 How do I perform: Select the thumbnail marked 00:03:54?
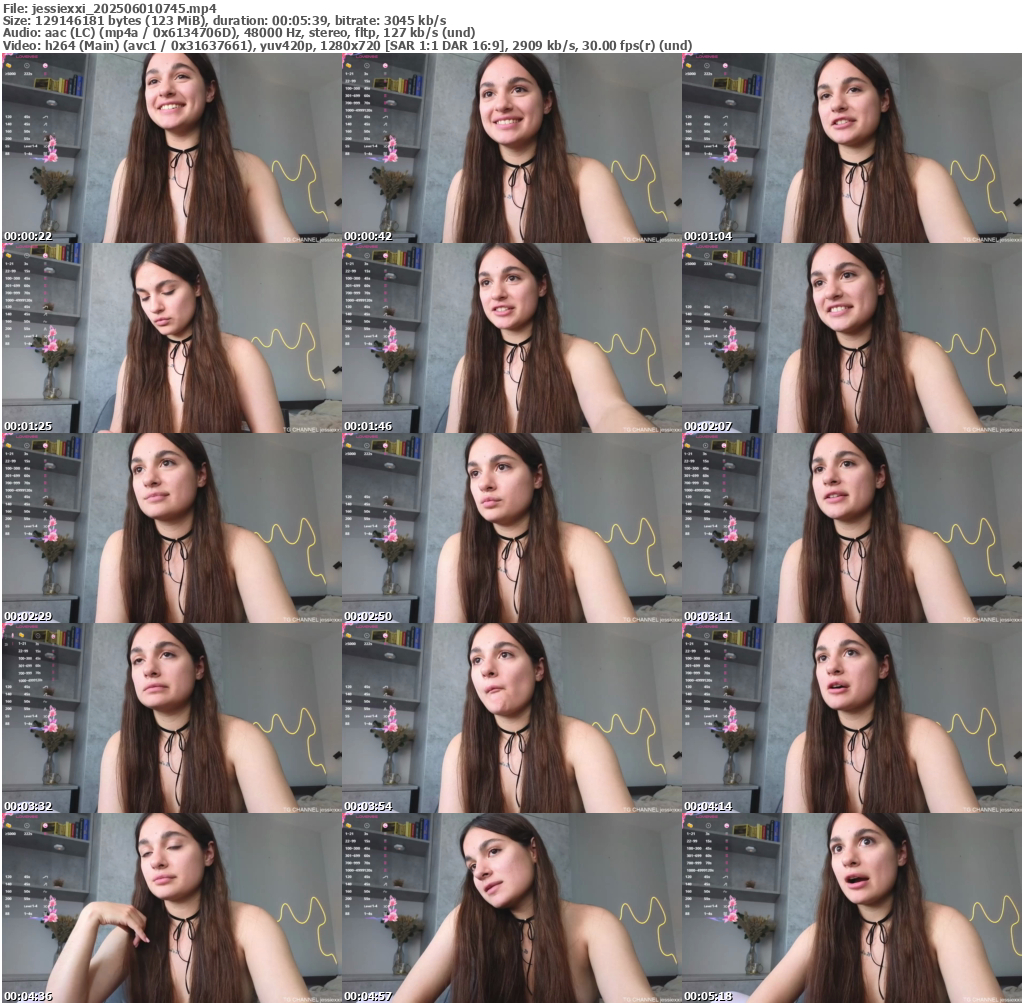coord(511,718)
